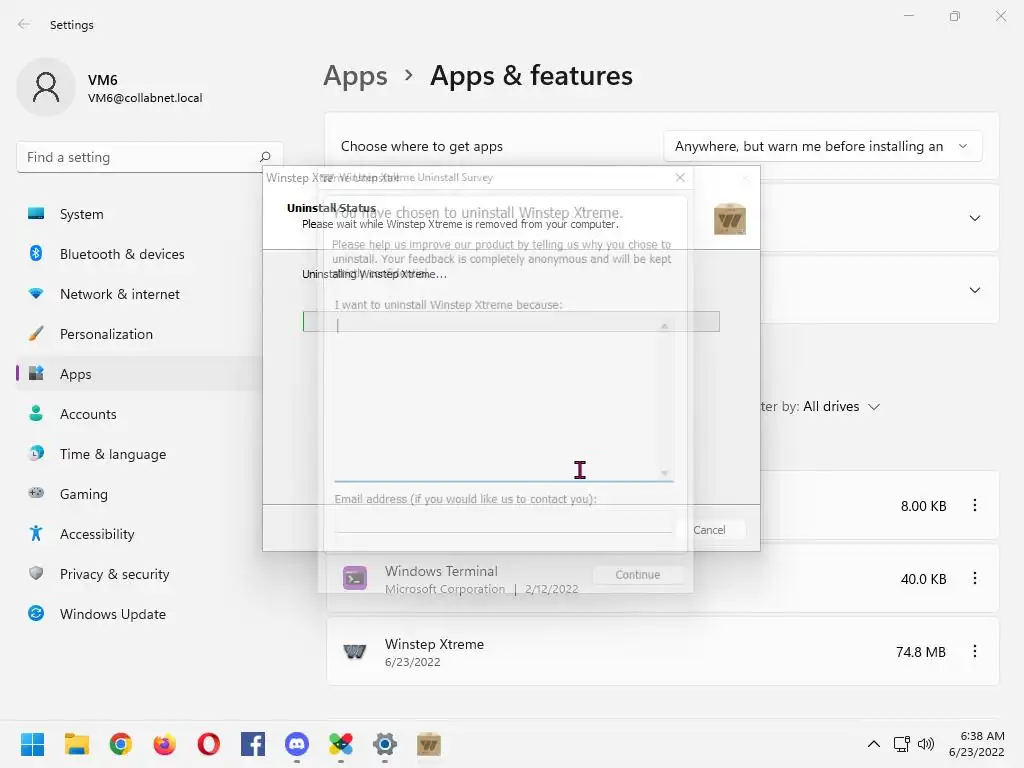Open Choose where to get apps dropdown
The height and width of the screenshot is (768, 1024).
tap(822, 146)
